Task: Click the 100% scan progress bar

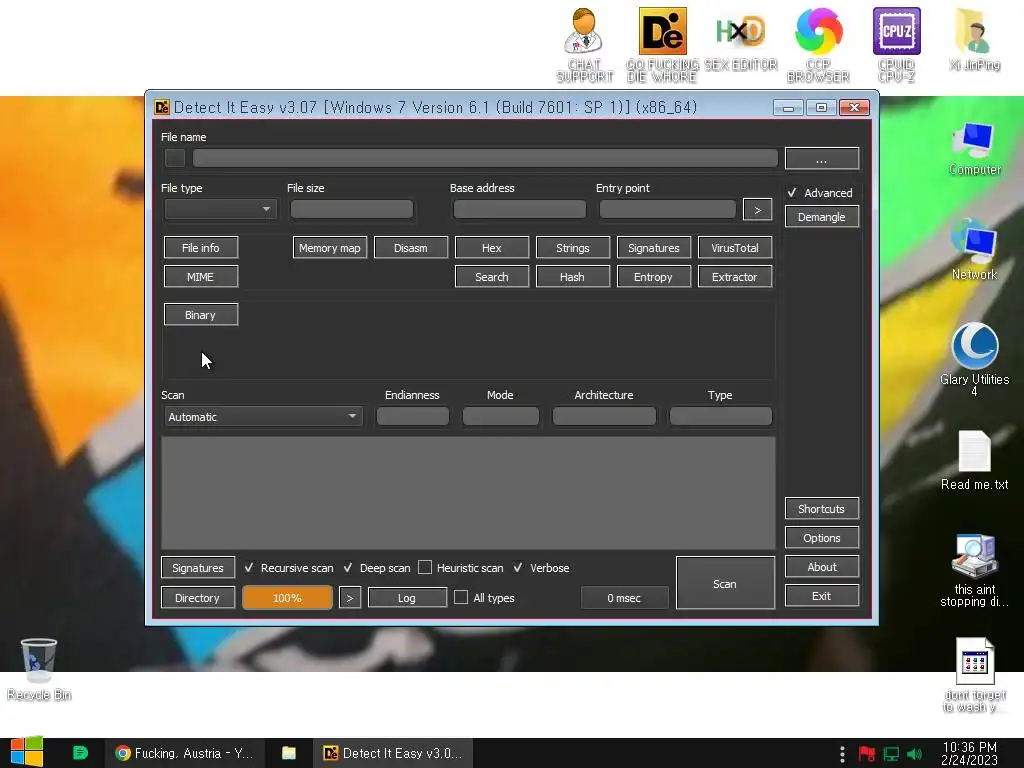Action: tap(287, 598)
